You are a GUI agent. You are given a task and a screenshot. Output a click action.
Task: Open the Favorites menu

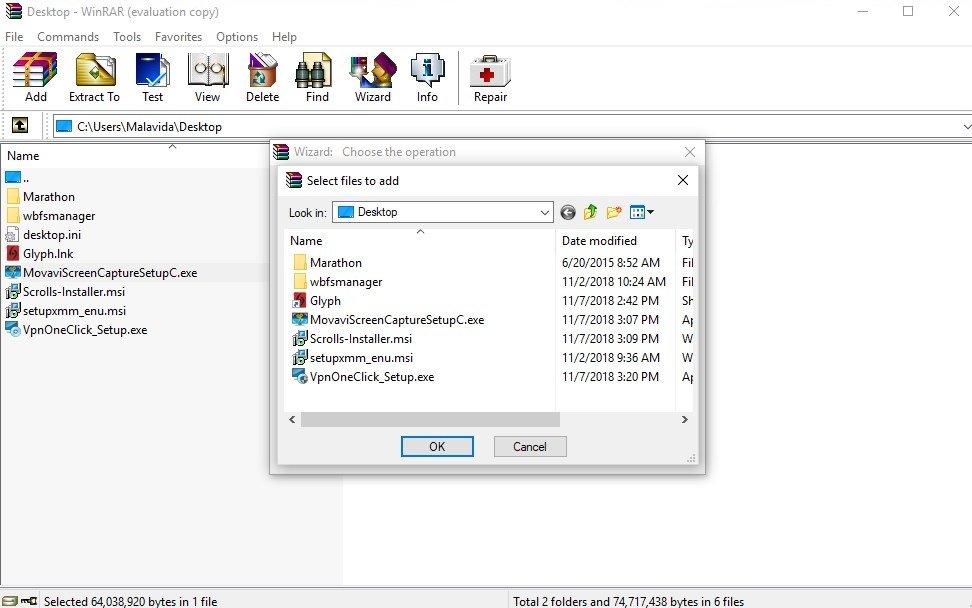(x=179, y=37)
